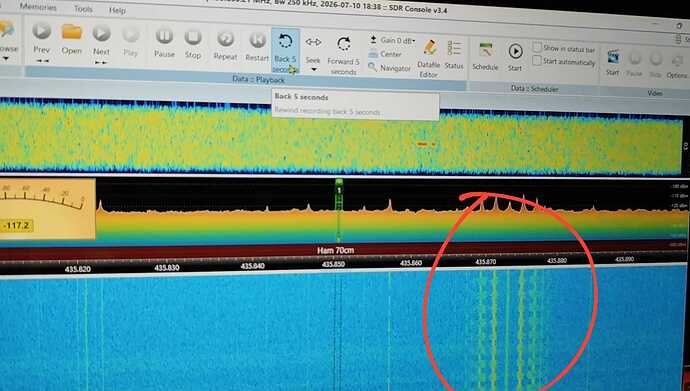
Task: Open the Tools menu
Action: [83, 9]
